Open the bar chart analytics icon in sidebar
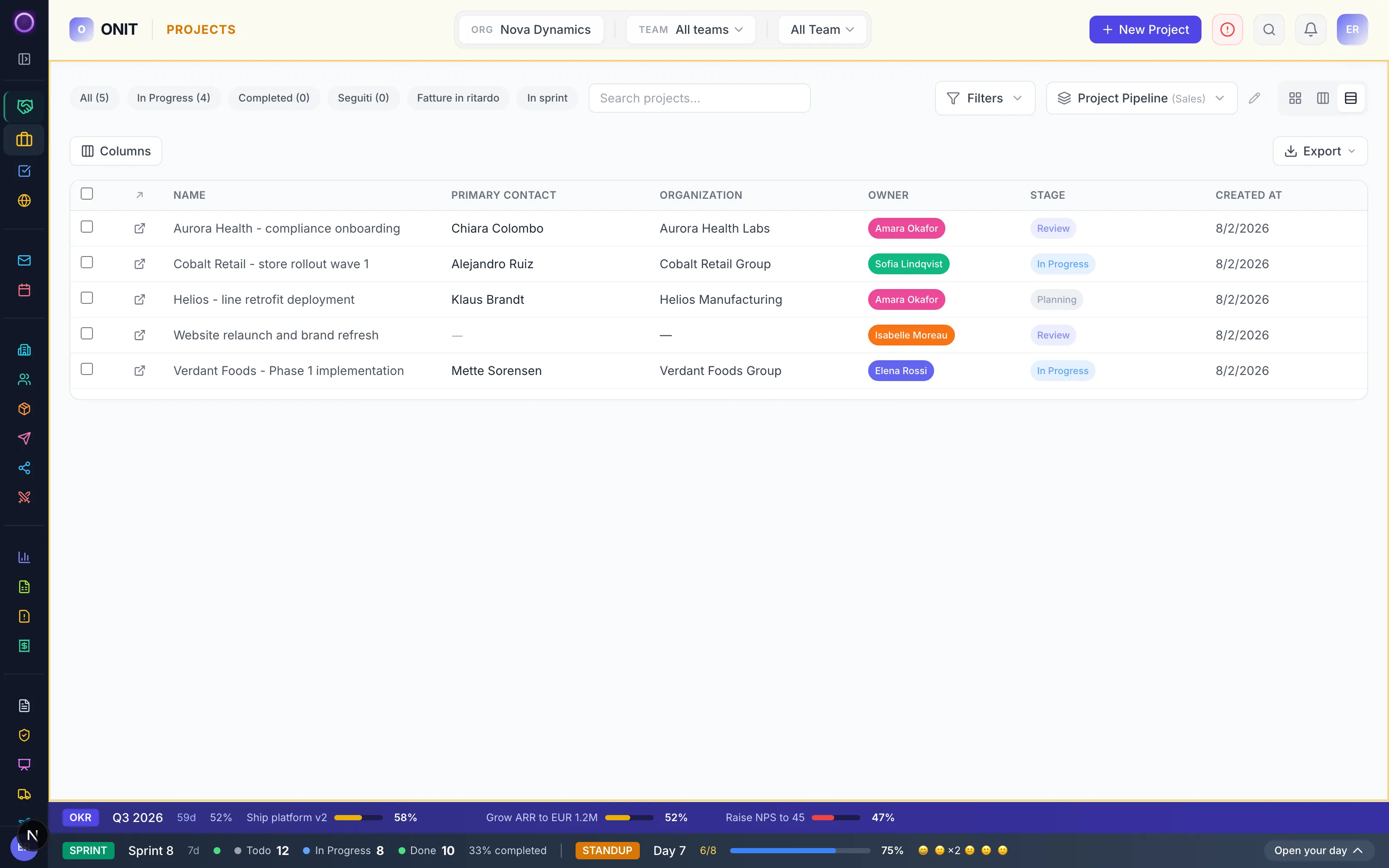1389x868 pixels. point(24,557)
